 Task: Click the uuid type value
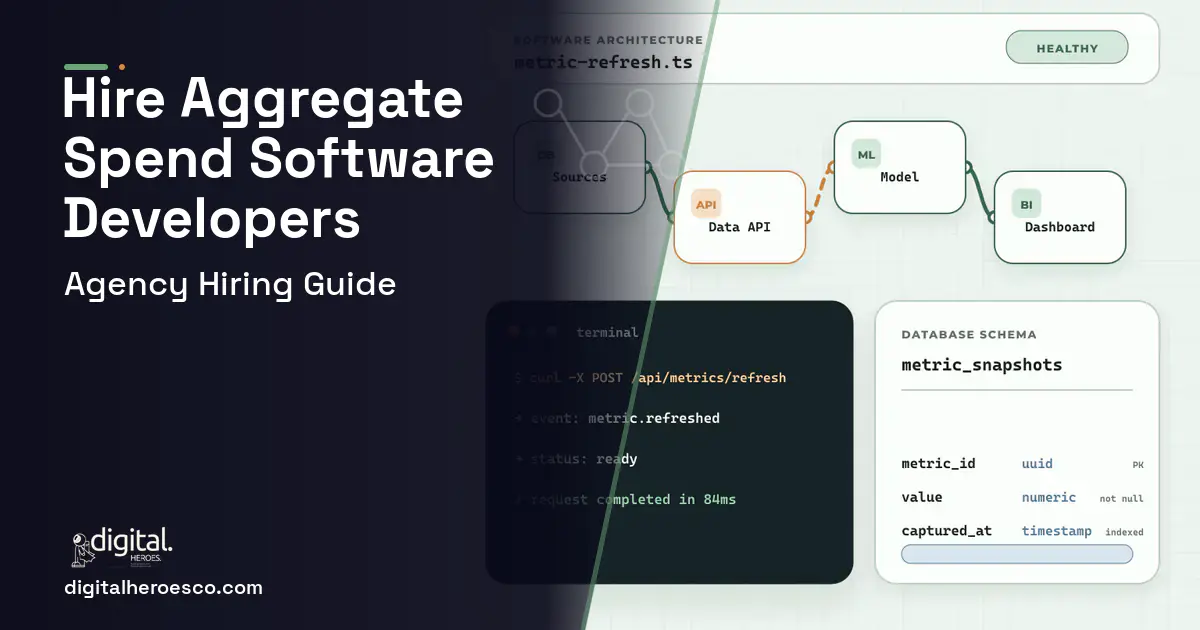coord(1037,464)
